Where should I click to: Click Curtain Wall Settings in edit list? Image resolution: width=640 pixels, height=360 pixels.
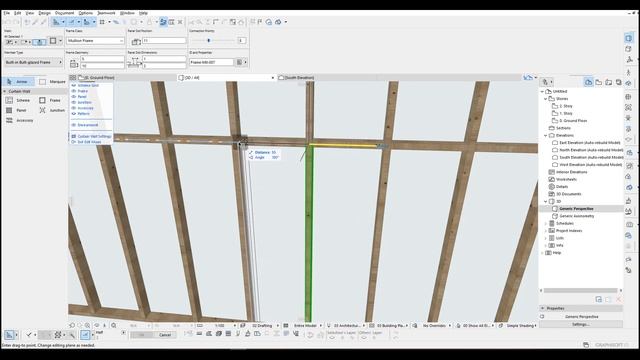[x=91, y=136]
